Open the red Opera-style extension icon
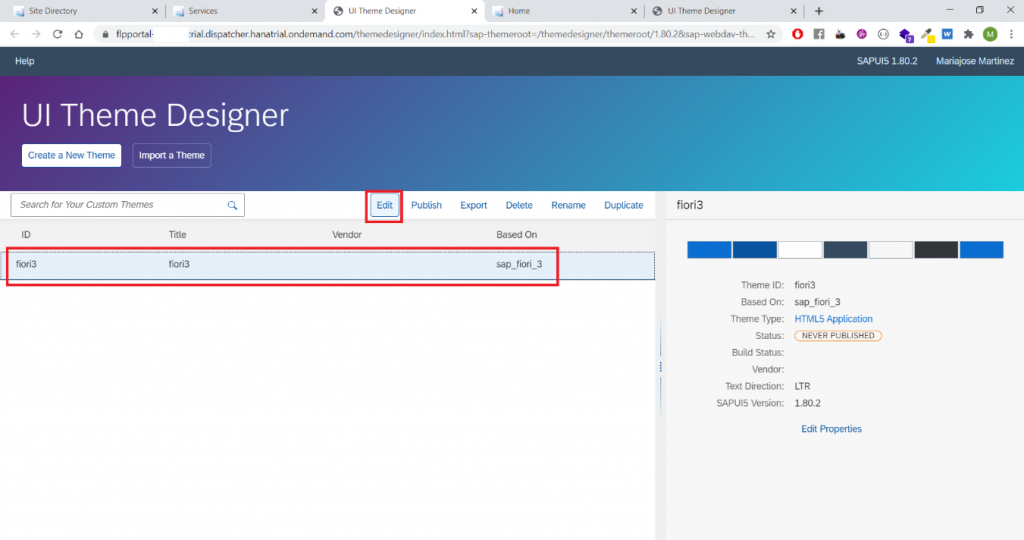The width and height of the screenshot is (1024, 540). [797, 34]
